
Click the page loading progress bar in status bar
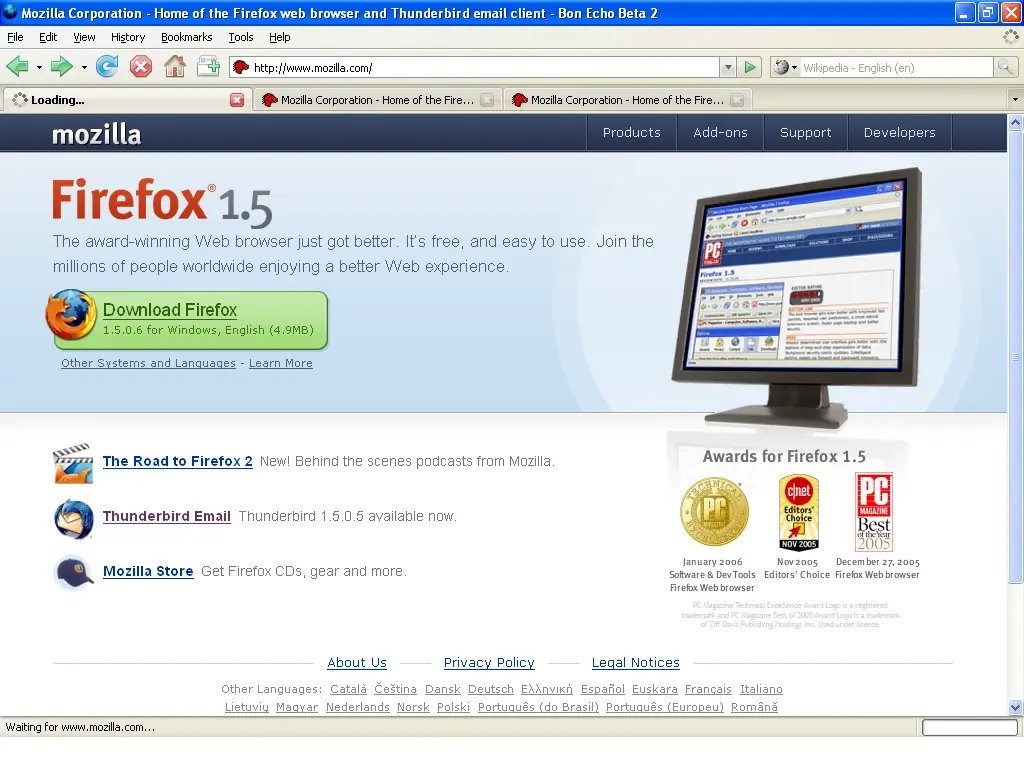coord(970,727)
